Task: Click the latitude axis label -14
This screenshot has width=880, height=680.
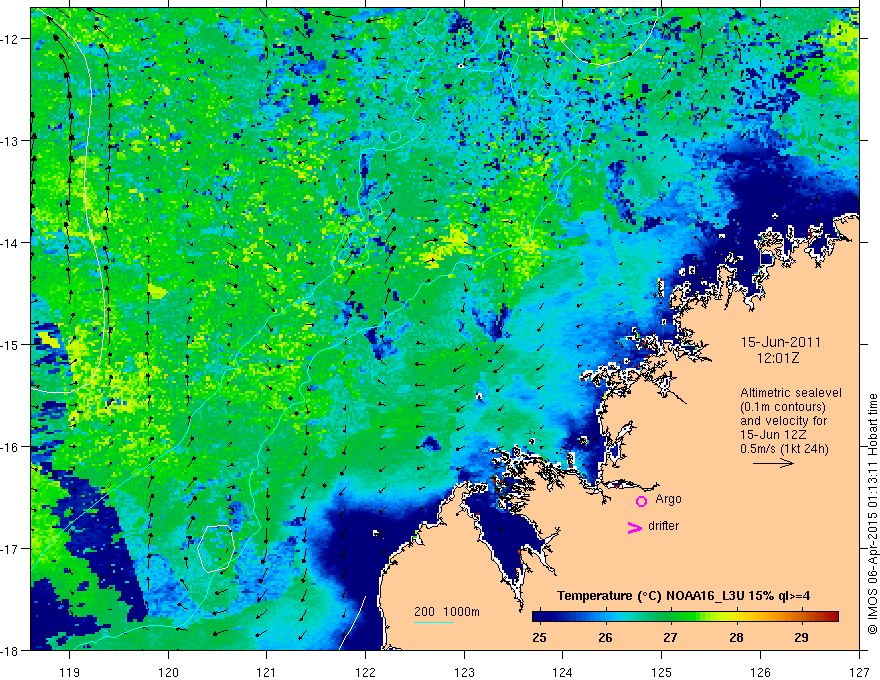Action: (x=10, y=243)
